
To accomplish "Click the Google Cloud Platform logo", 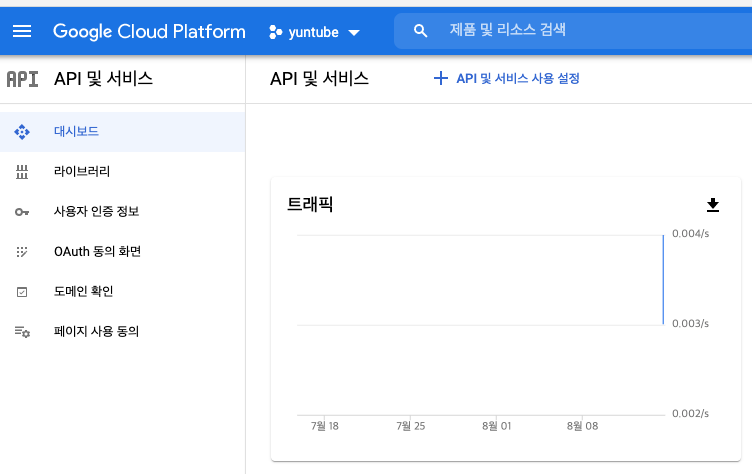I will pos(149,32).
